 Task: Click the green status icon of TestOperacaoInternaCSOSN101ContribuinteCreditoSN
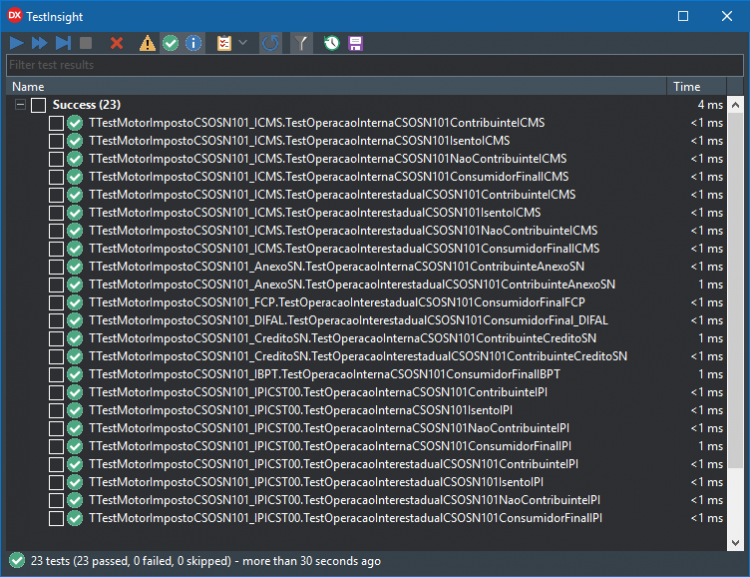[75, 339]
